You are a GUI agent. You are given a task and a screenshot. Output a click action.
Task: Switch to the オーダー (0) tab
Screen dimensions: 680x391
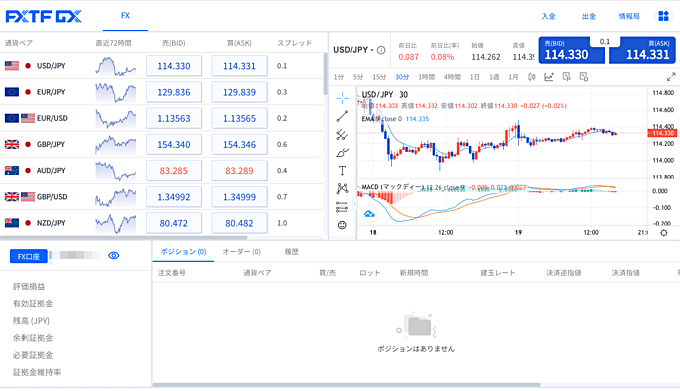242,251
